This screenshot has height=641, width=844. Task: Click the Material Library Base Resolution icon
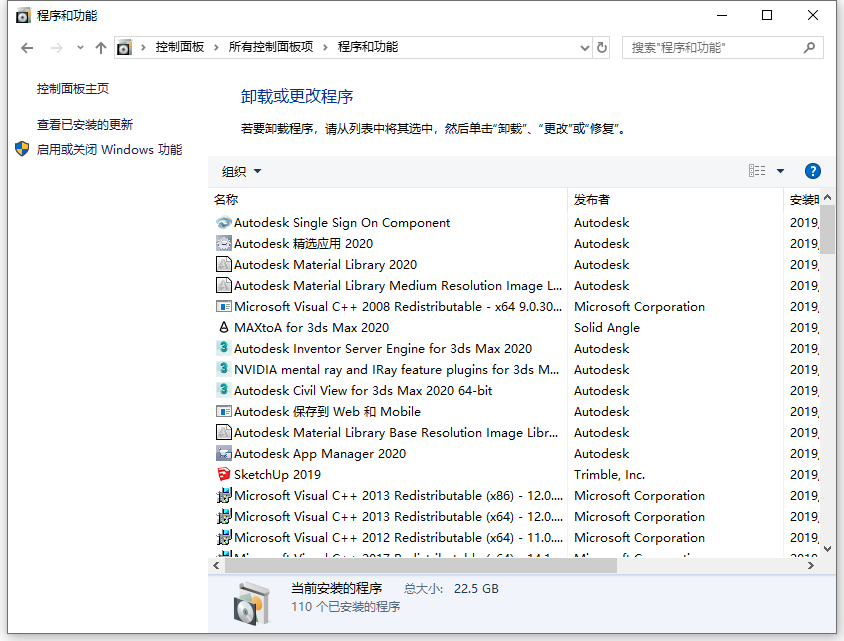point(223,432)
